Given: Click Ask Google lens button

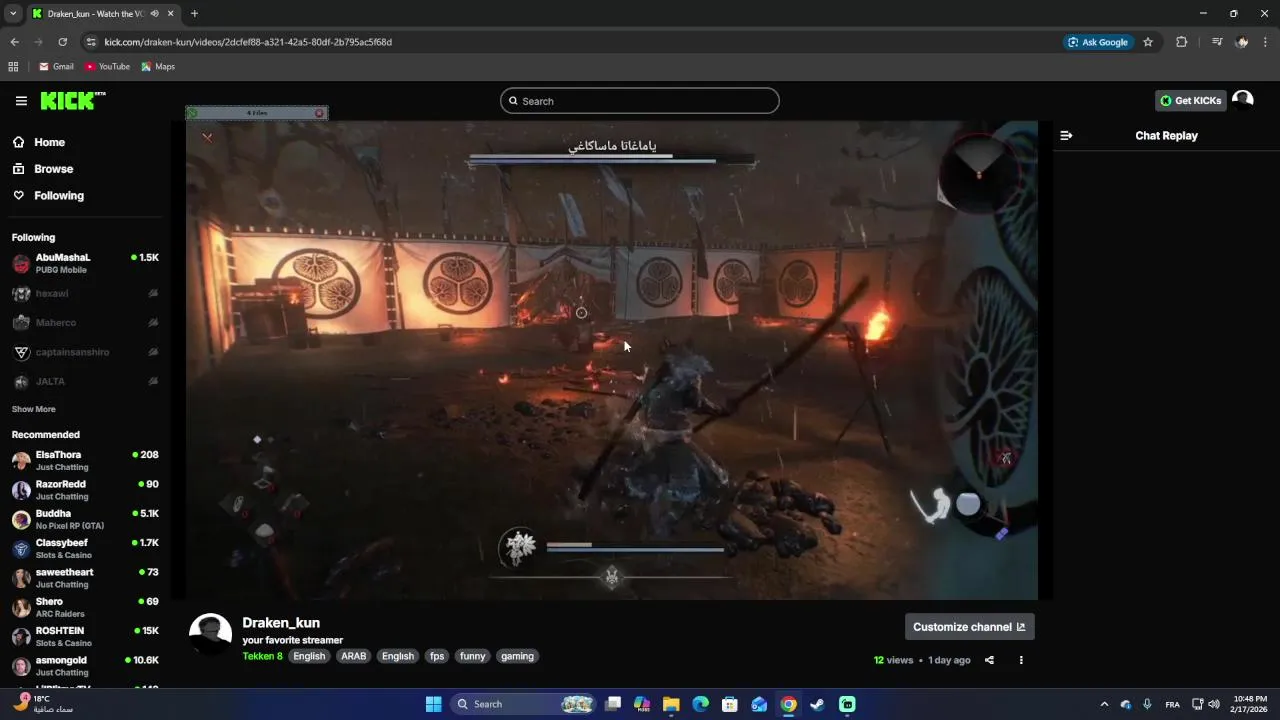Looking at the screenshot, I should [x=1098, y=42].
